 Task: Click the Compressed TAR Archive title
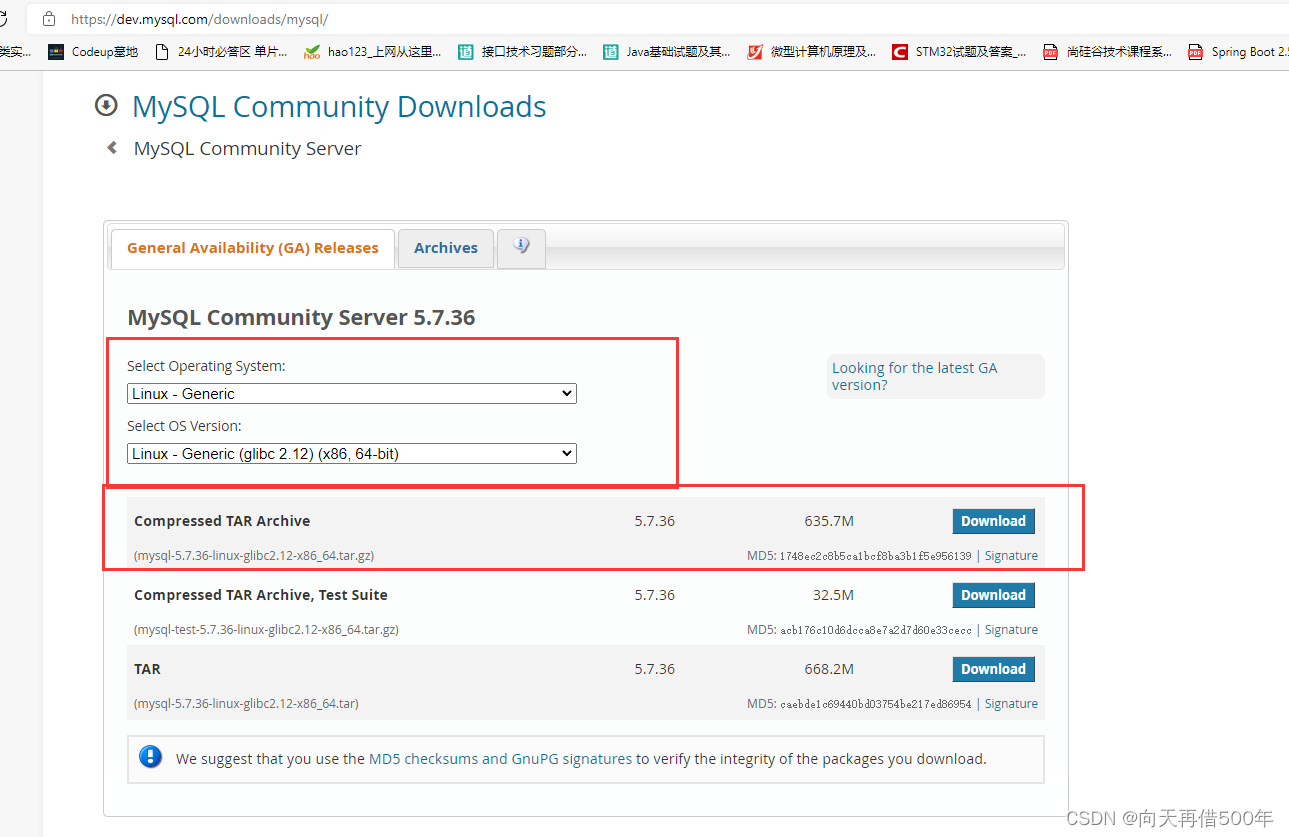(x=222, y=521)
